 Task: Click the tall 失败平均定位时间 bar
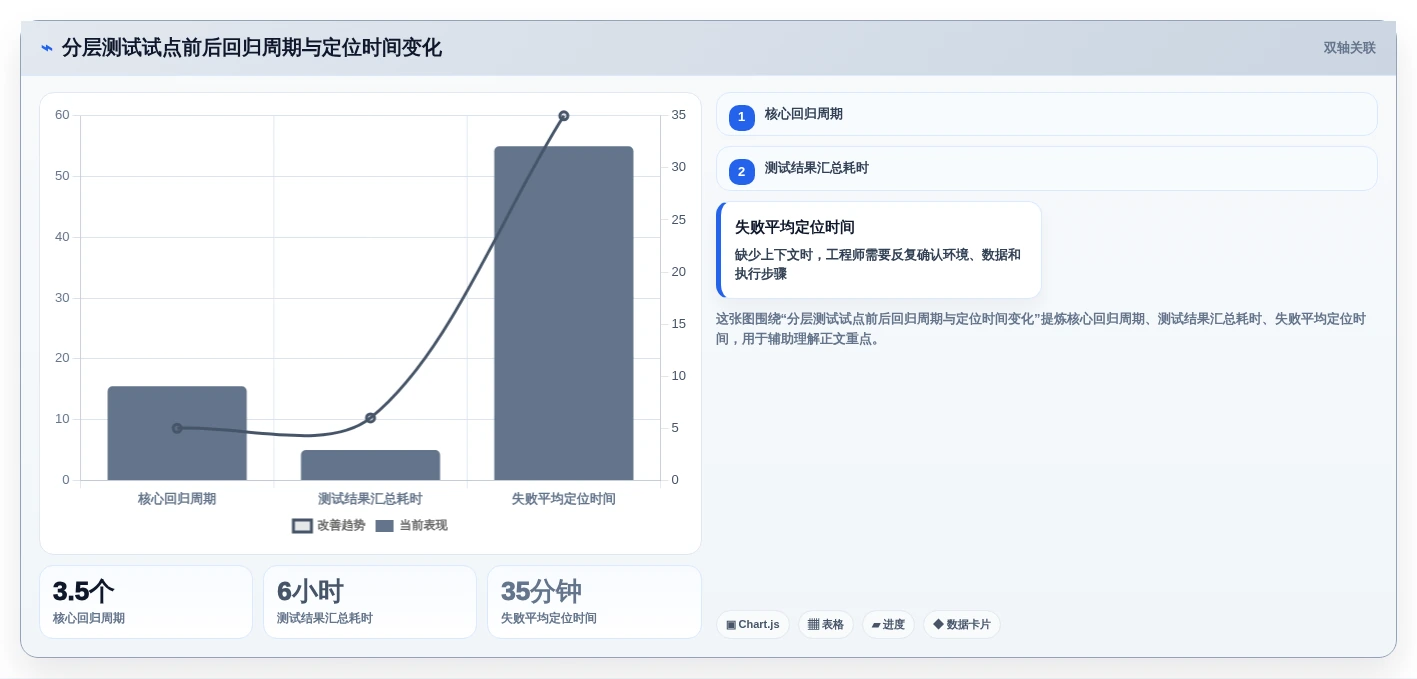563,313
